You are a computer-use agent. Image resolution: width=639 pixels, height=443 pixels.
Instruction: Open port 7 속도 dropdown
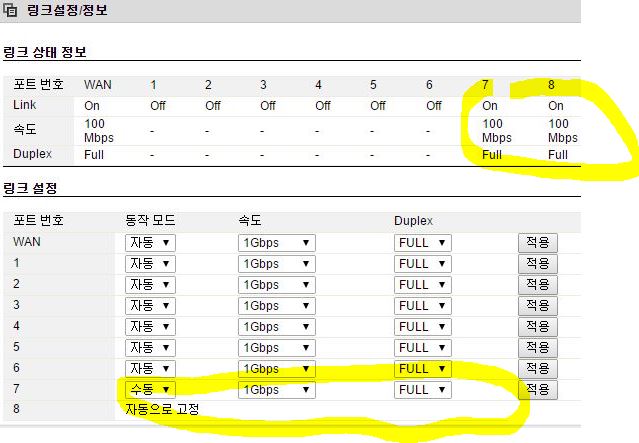click(x=276, y=390)
